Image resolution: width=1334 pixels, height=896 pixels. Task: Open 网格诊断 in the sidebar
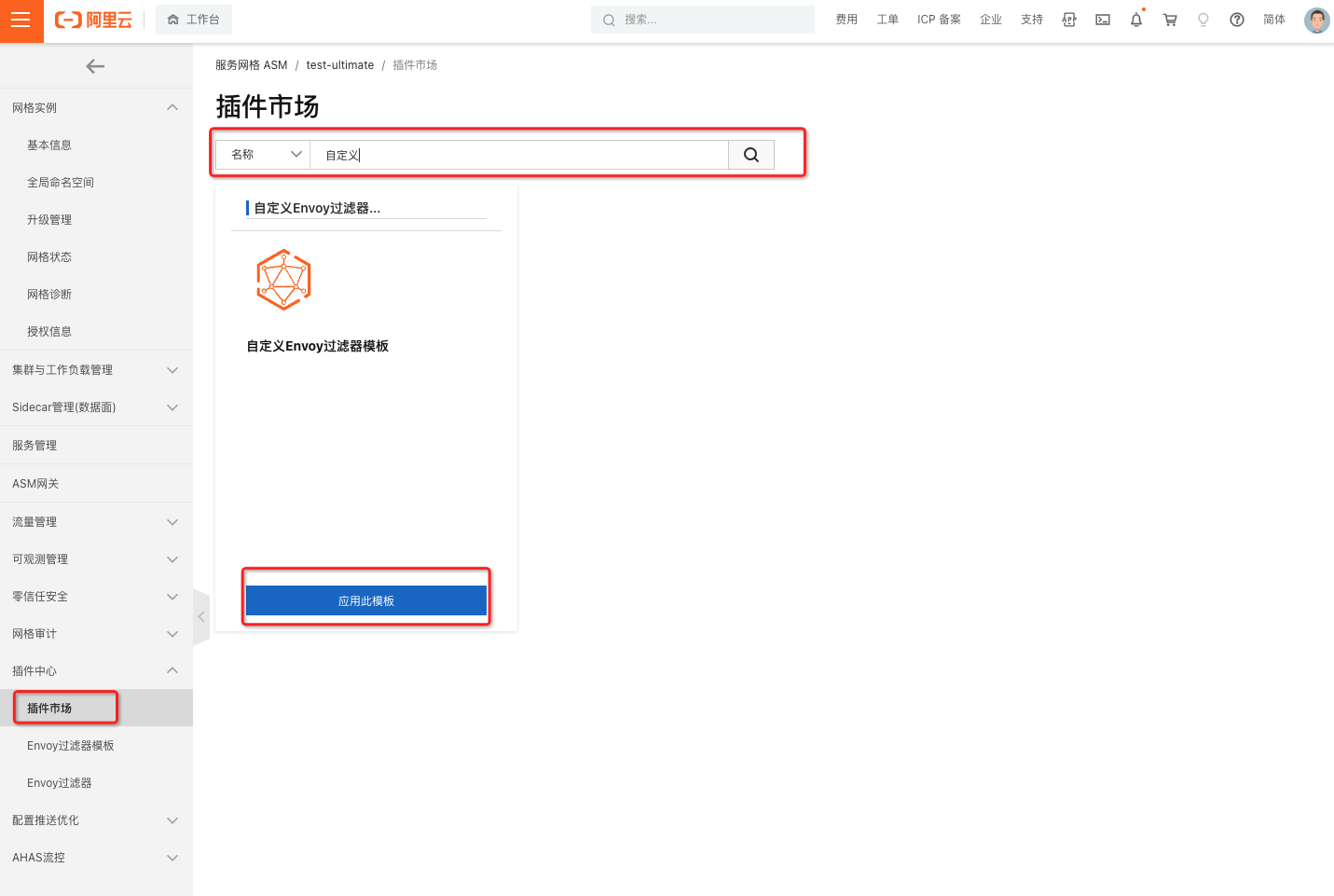[96, 295]
